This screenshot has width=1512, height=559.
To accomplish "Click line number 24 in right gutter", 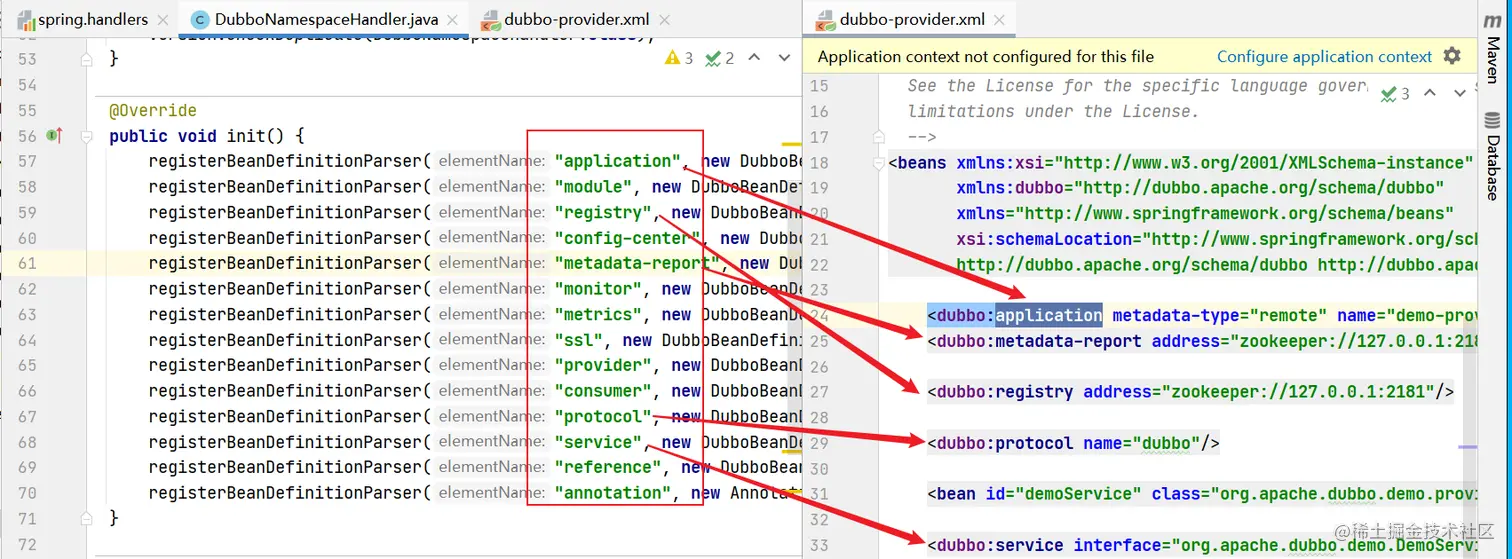I will coord(819,316).
